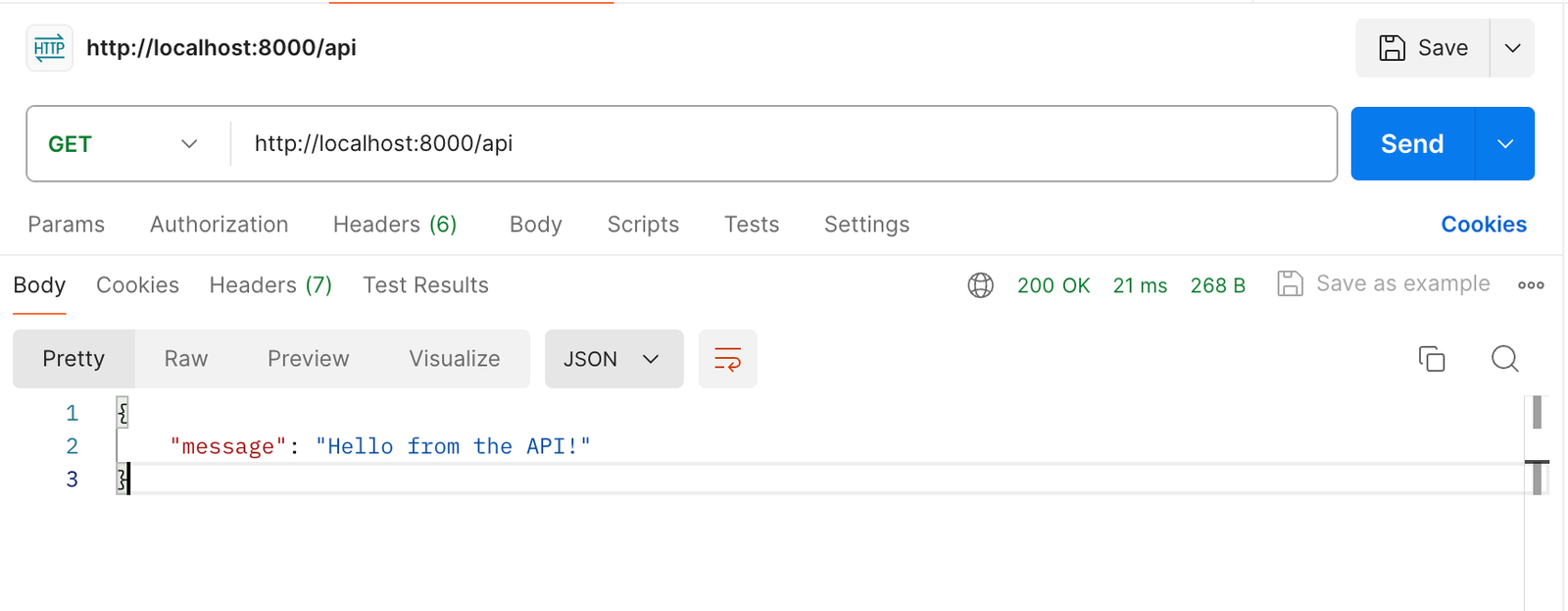The width and height of the screenshot is (1568, 611).
Task: Search within the response body
Action: click(x=1504, y=359)
